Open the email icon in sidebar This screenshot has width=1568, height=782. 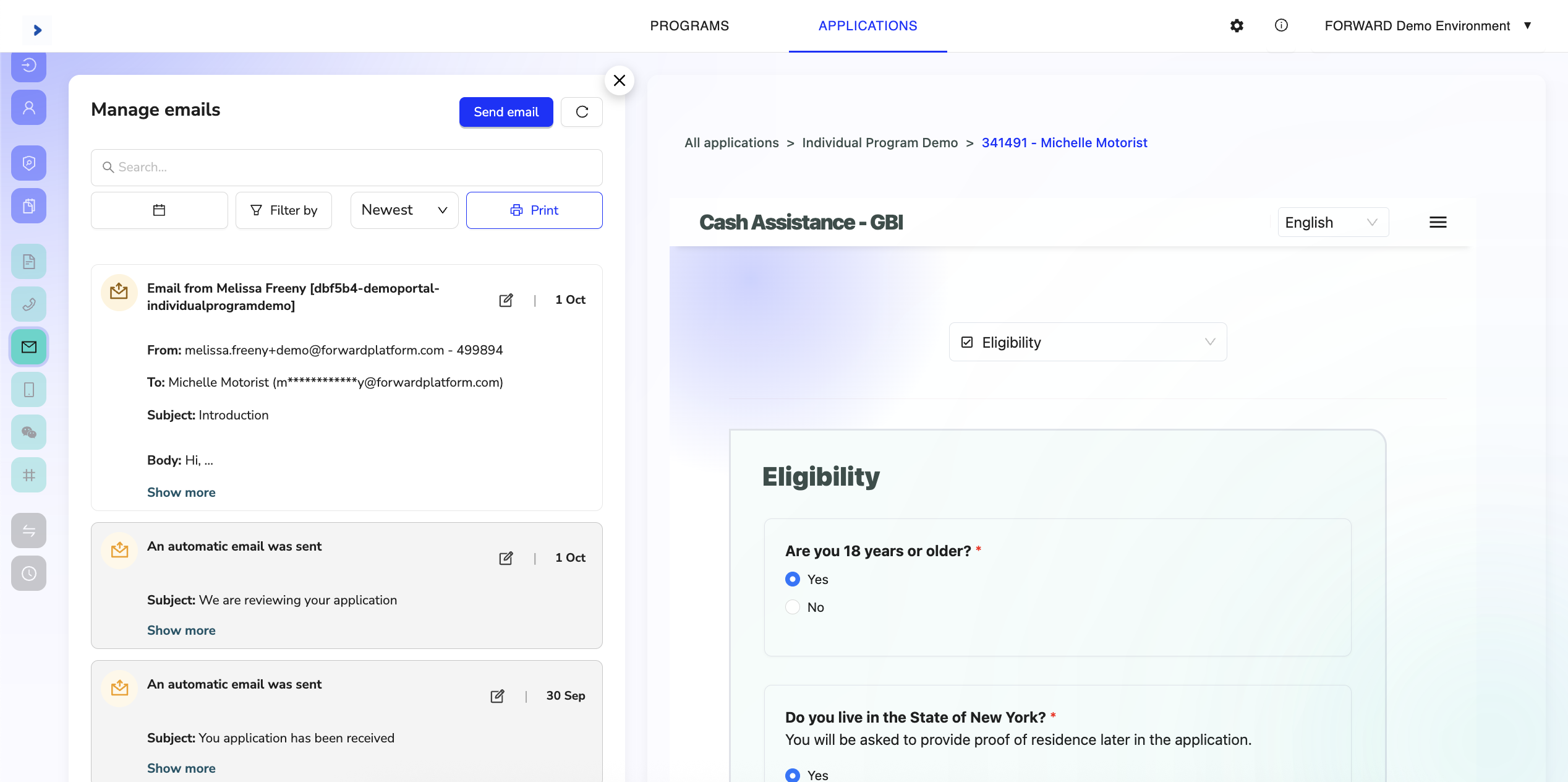click(x=29, y=347)
